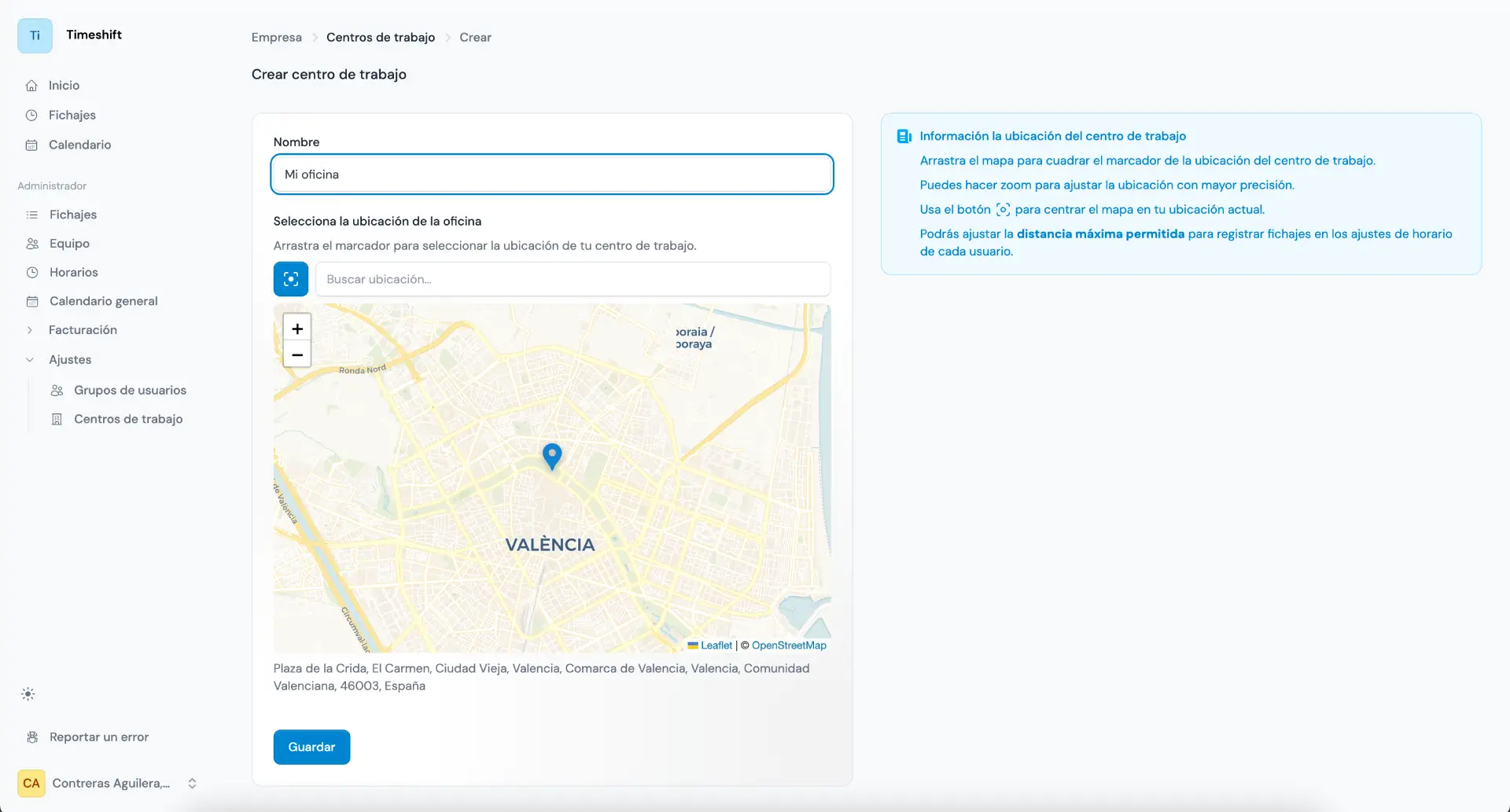Click the Centros de trabajo building icon
This screenshot has height=812, width=1510.
pos(56,419)
